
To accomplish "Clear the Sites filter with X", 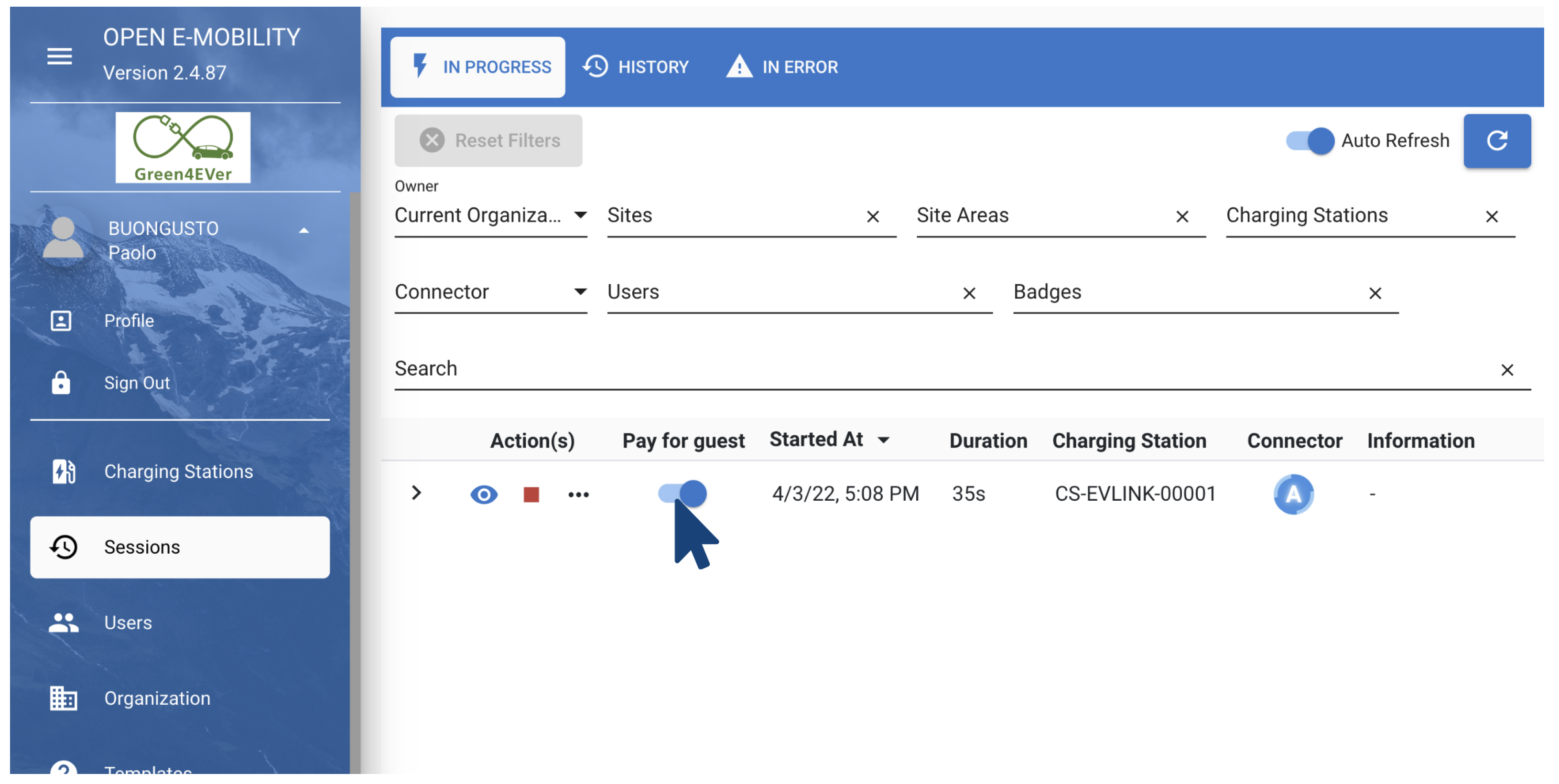I will coord(872,216).
